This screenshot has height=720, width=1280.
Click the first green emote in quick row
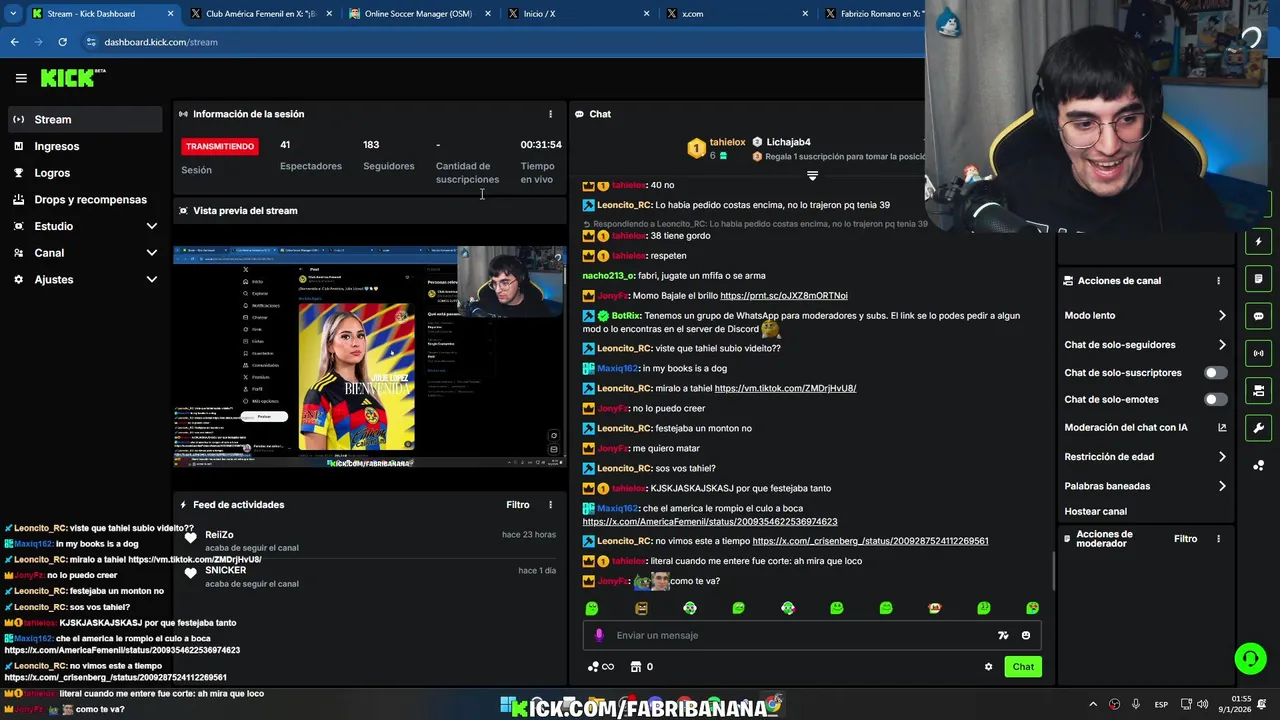pyautogui.click(x=592, y=608)
